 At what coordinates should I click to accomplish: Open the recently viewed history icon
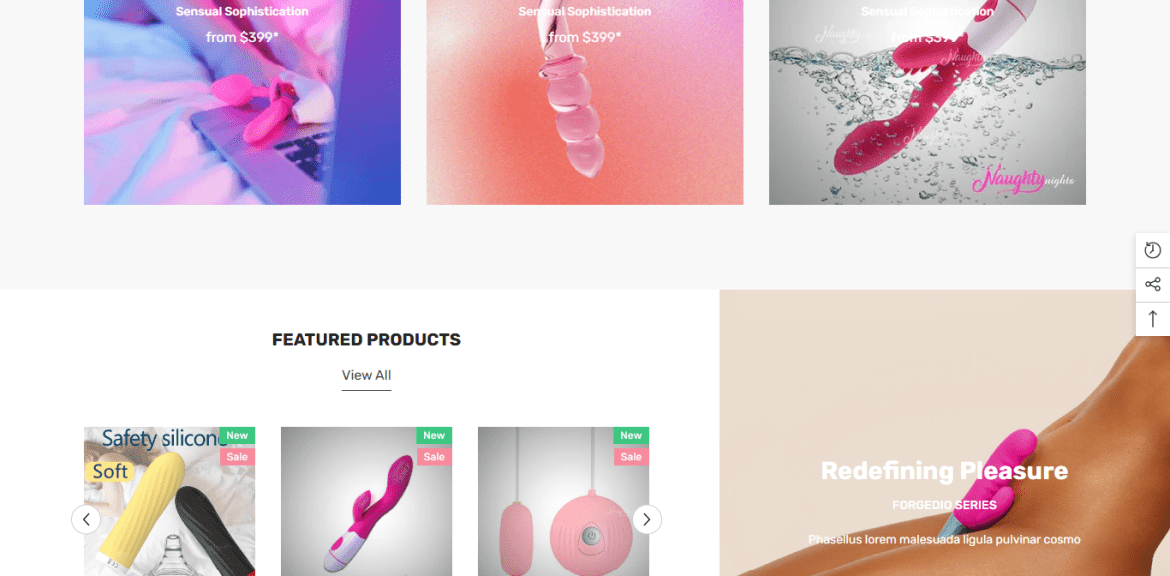click(1153, 250)
